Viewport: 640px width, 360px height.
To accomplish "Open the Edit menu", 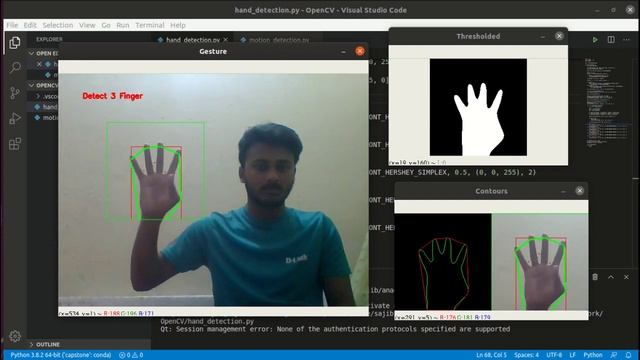I will click(x=30, y=25).
